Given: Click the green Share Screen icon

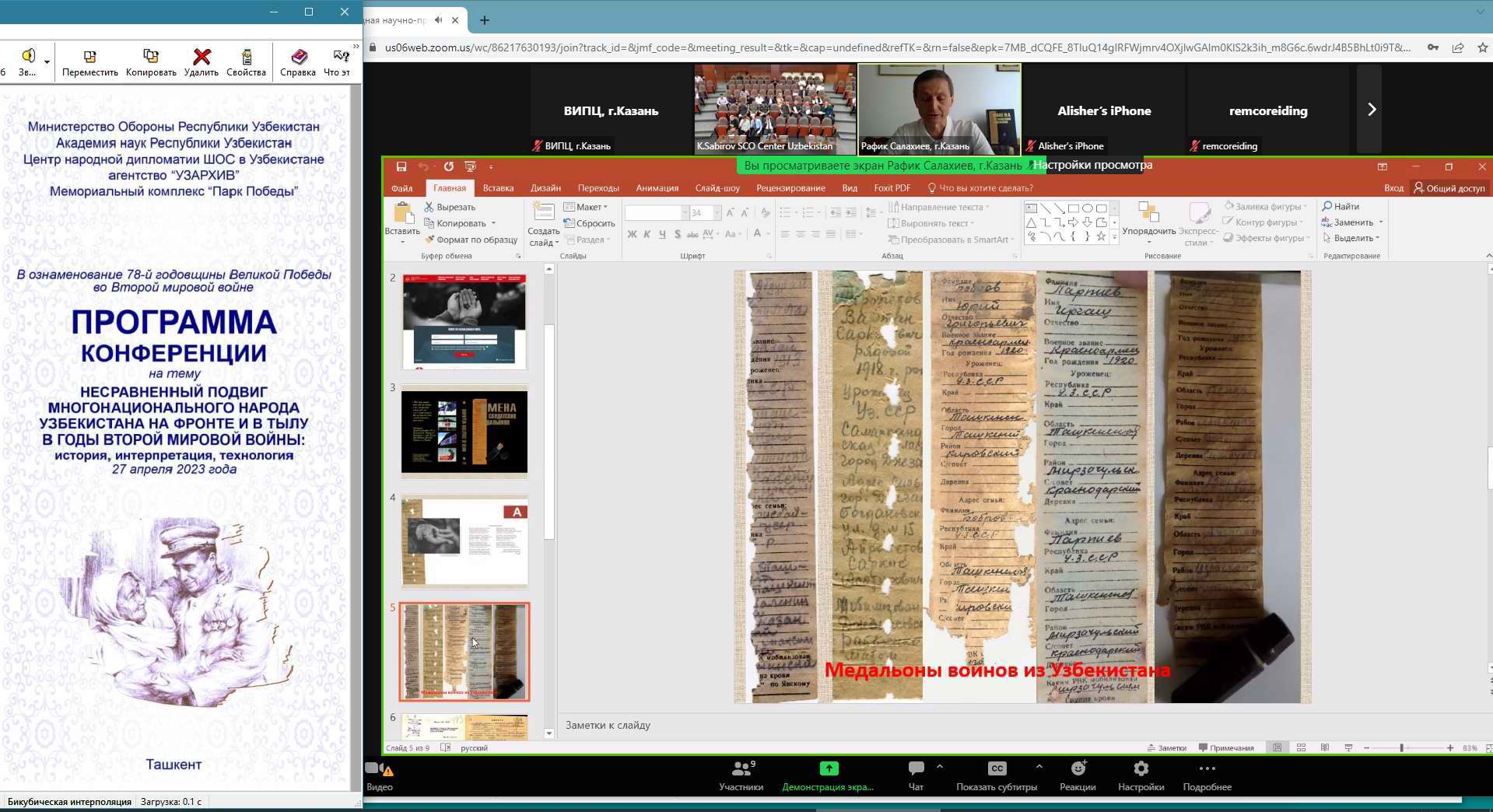Looking at the screenshot, I should click(829, 769).
